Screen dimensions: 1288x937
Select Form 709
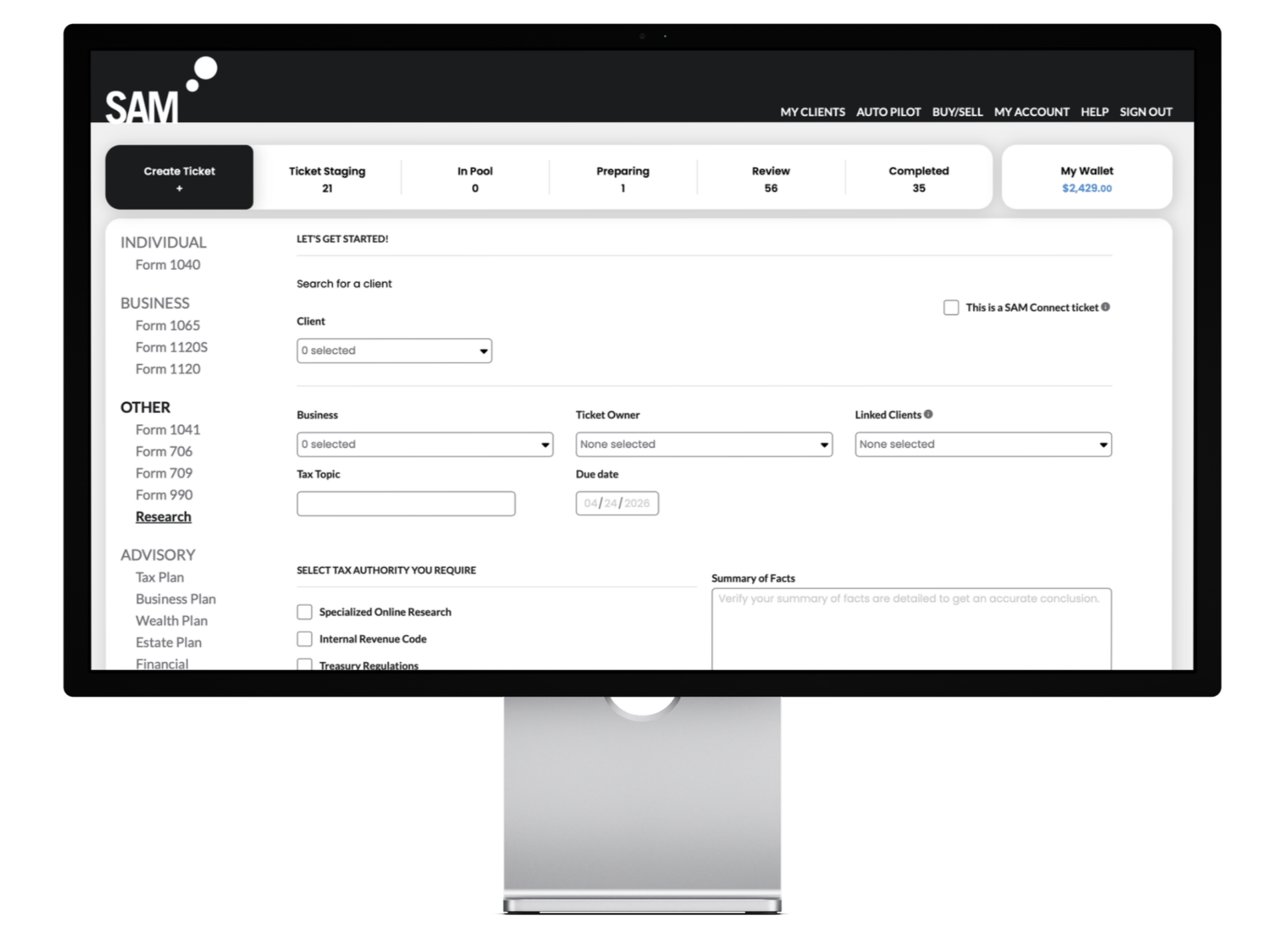164,473
